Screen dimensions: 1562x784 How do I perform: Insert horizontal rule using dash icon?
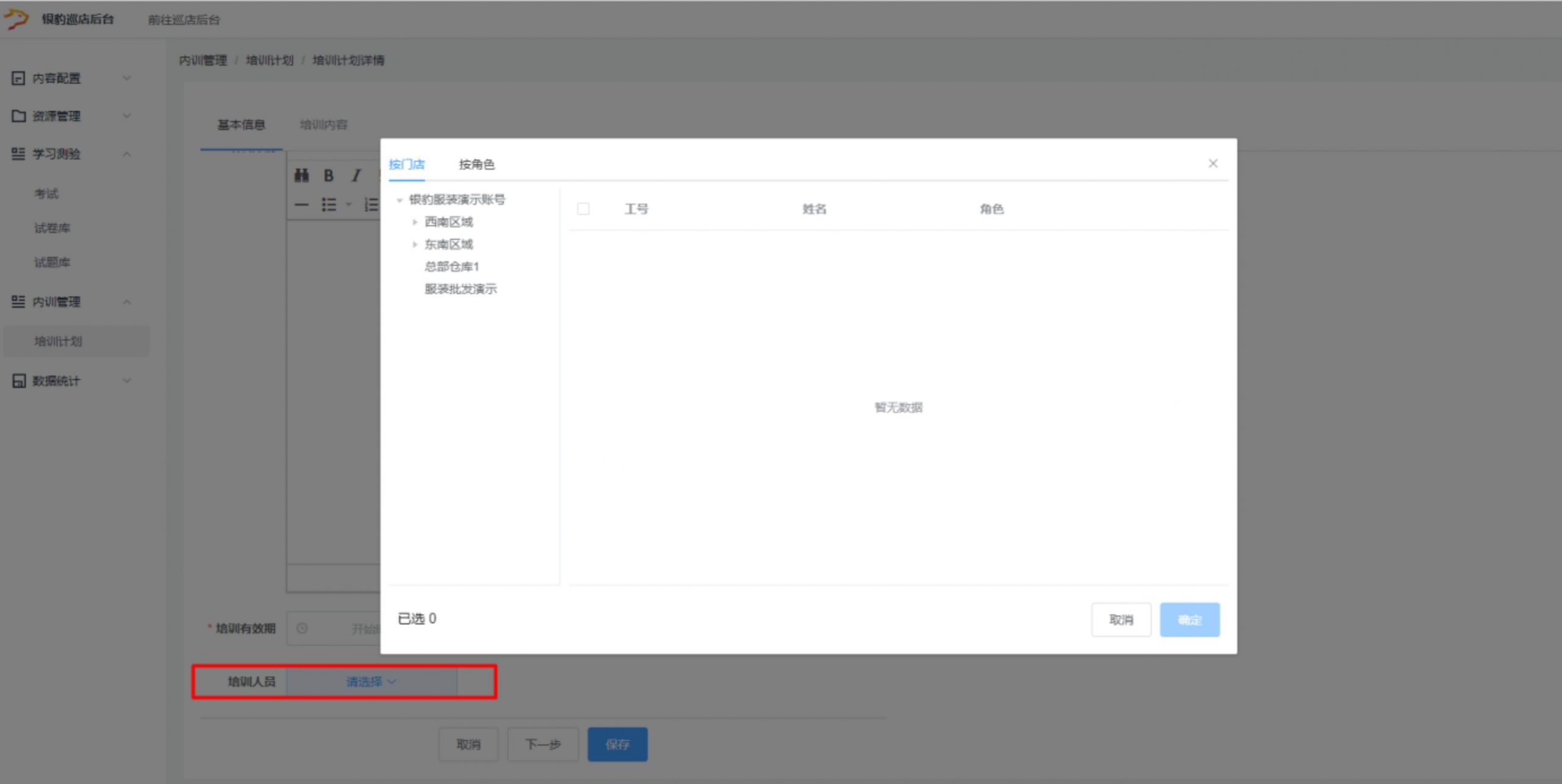pos(301,204)
